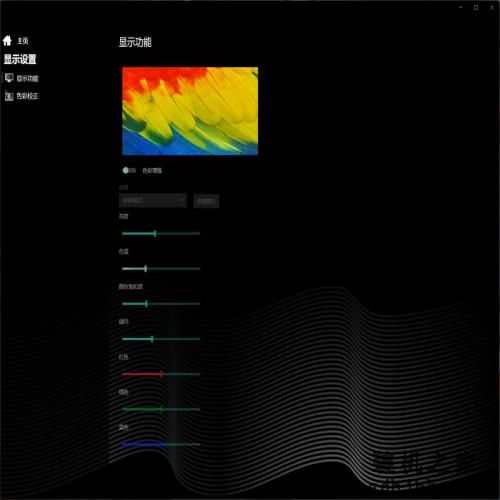Screen dimensions: 500x500
Task: Expand the preset mode dropdown below the toggle
Action: (153, 200)
